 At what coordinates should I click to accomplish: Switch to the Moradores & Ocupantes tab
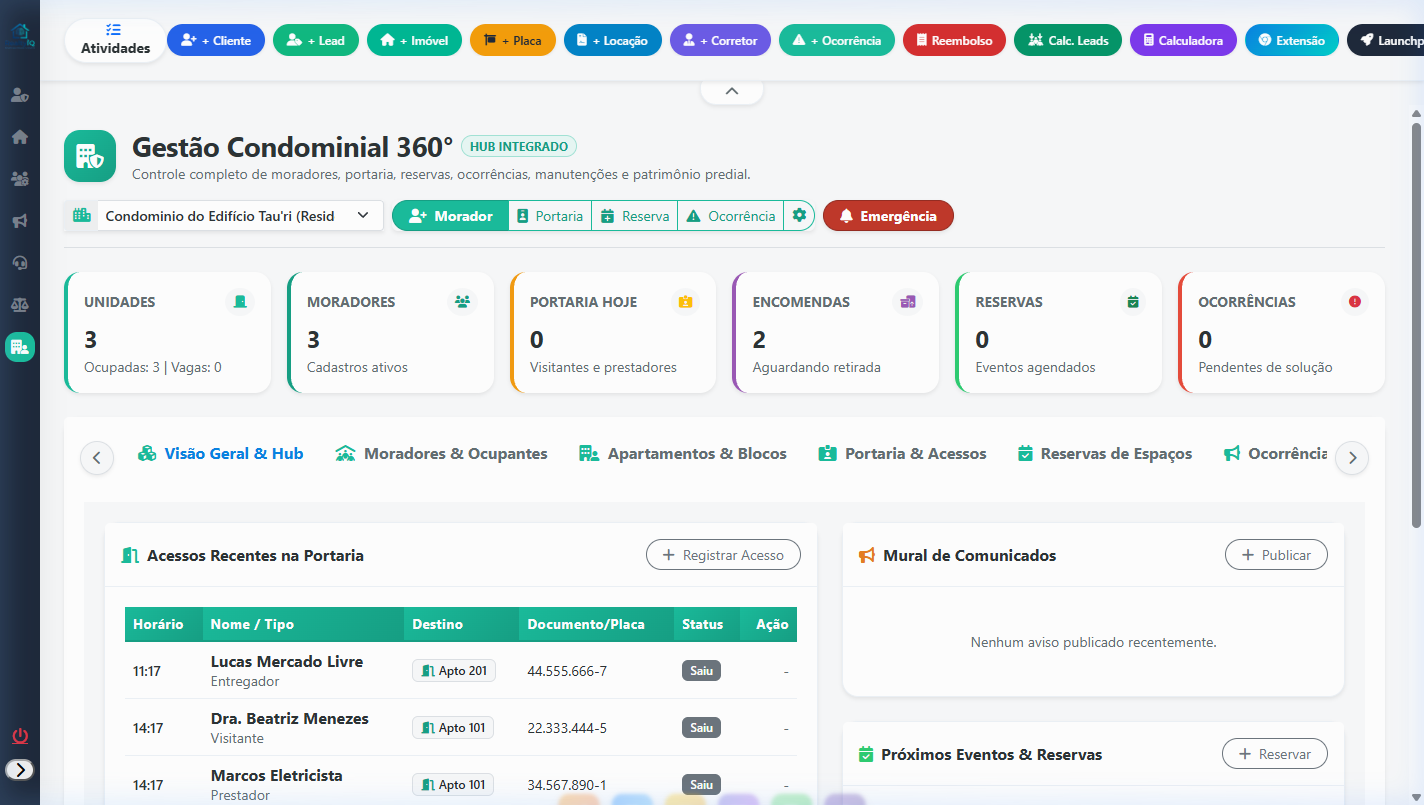click(x=441, y=454)
